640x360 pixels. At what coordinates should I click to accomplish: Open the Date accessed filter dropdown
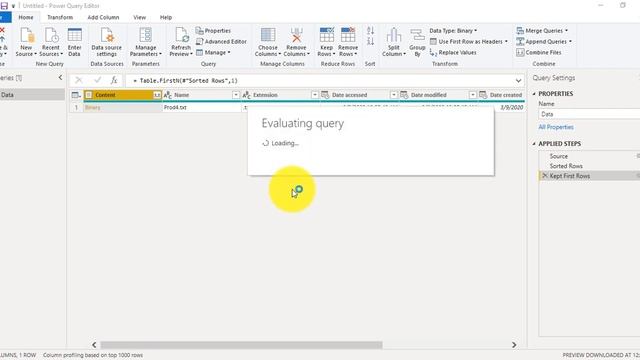[x=393, y=95]
